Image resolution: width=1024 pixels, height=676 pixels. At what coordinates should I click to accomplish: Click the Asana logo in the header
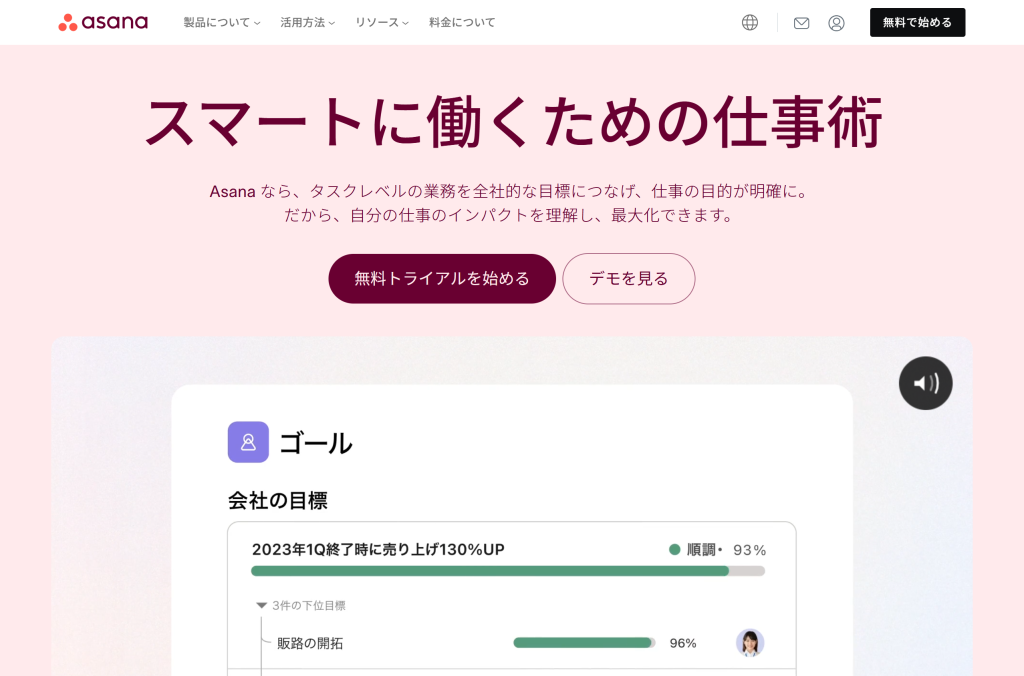[103, 22]
